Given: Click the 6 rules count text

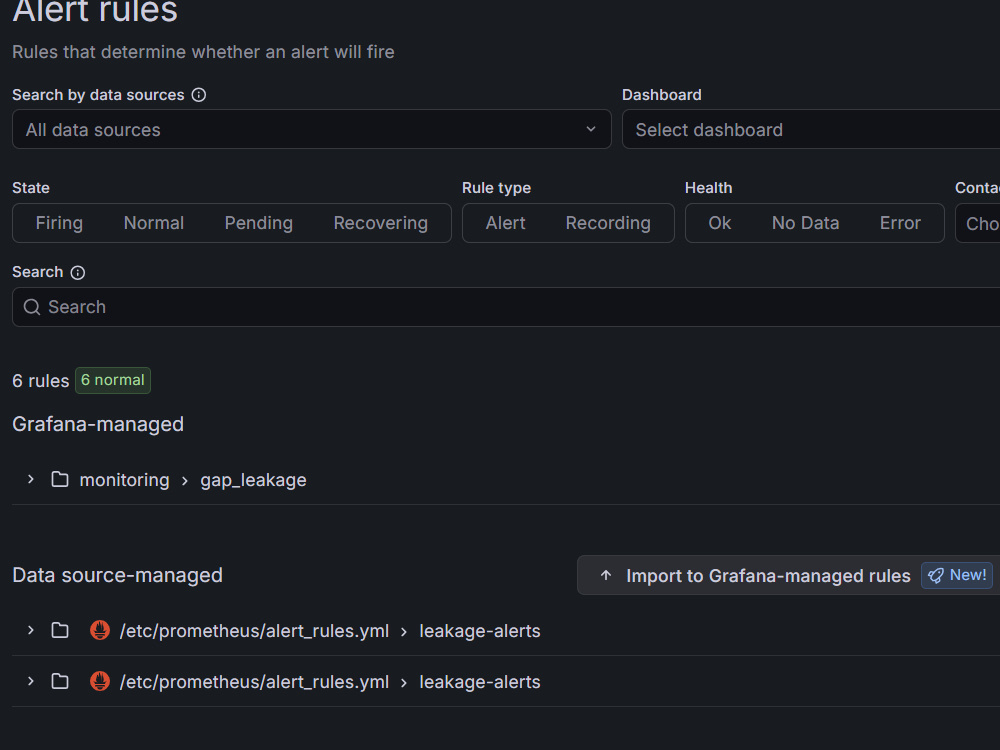Looking at the screenshot, I should coord(41,381).
